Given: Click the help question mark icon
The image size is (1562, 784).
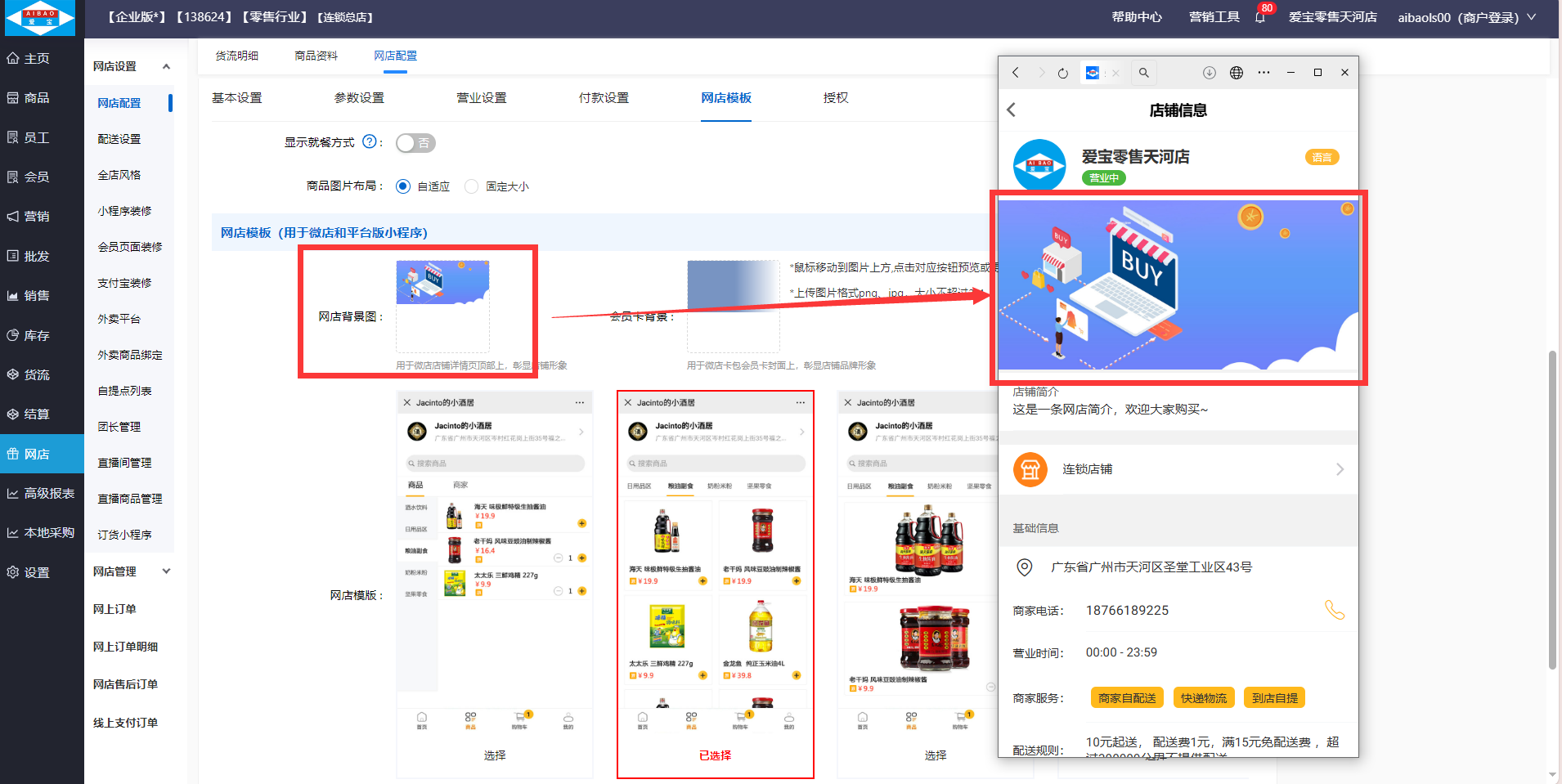Looking at the screenshot, I should [370, 141].
